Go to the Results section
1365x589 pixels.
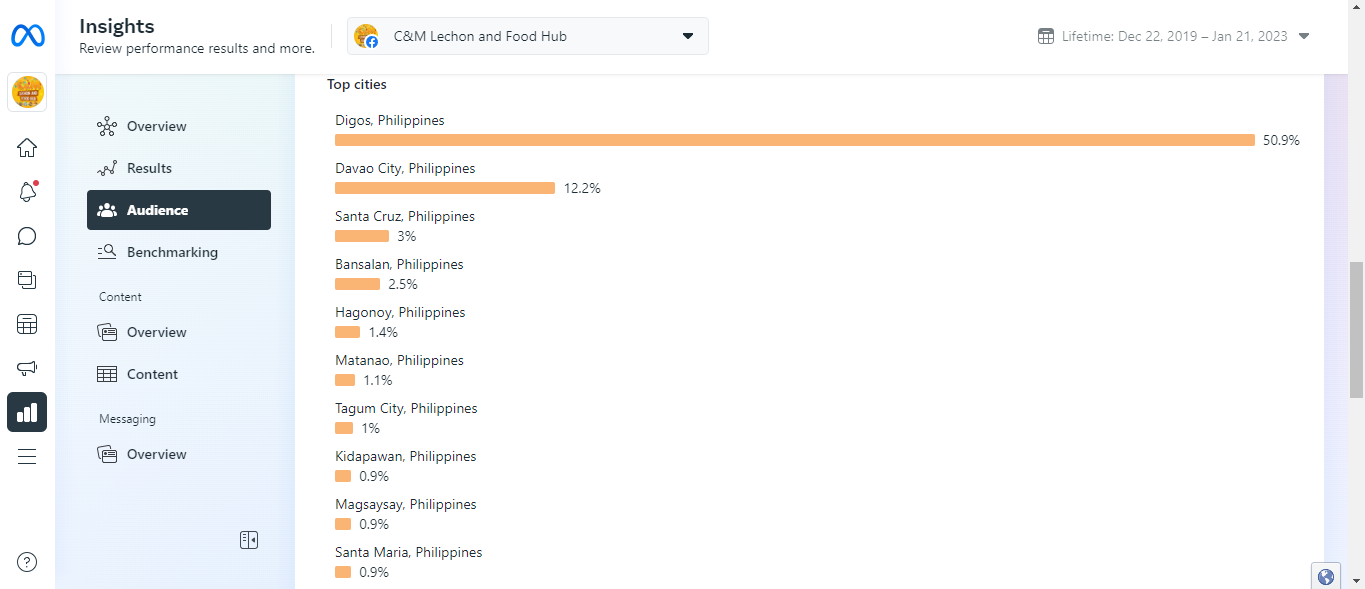click(x=149, y=168)
